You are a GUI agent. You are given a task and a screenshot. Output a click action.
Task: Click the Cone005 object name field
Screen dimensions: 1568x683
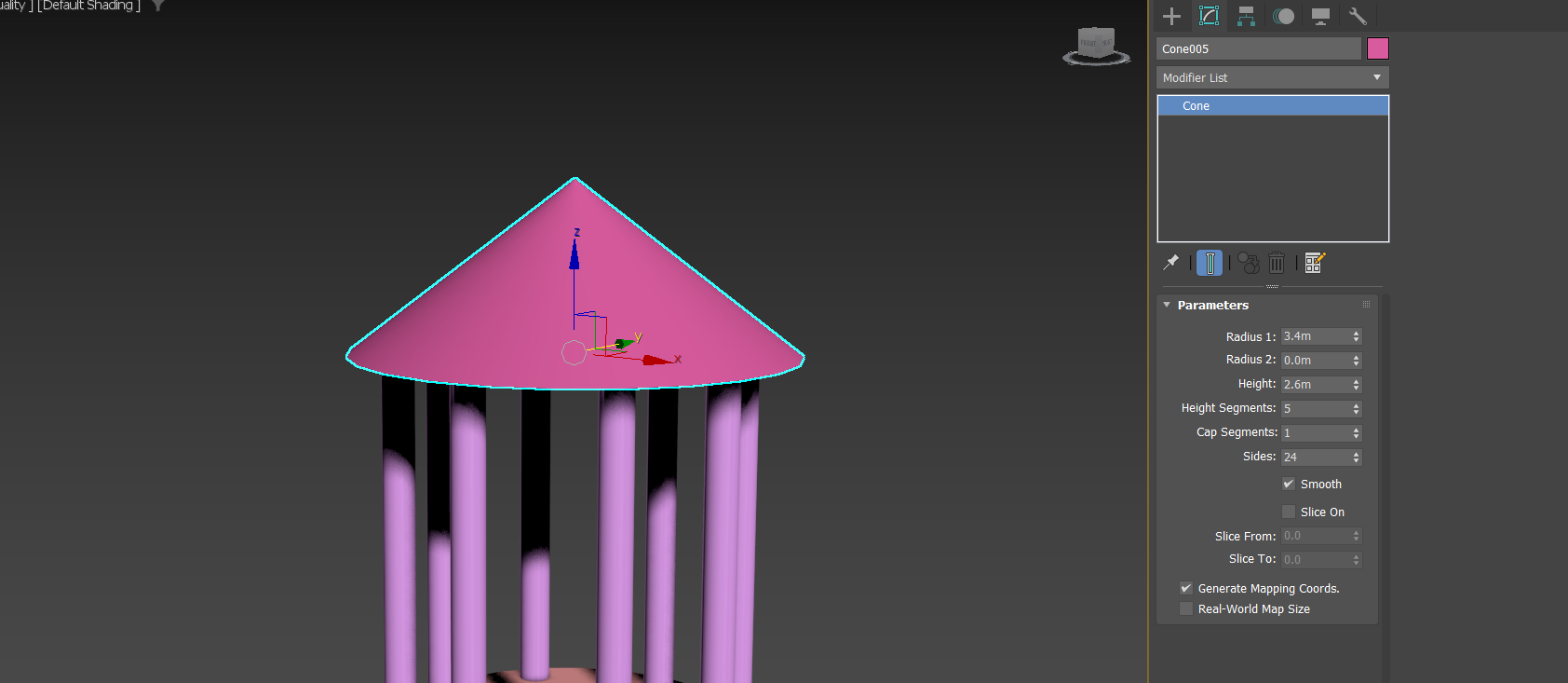tap(1259, 48)
